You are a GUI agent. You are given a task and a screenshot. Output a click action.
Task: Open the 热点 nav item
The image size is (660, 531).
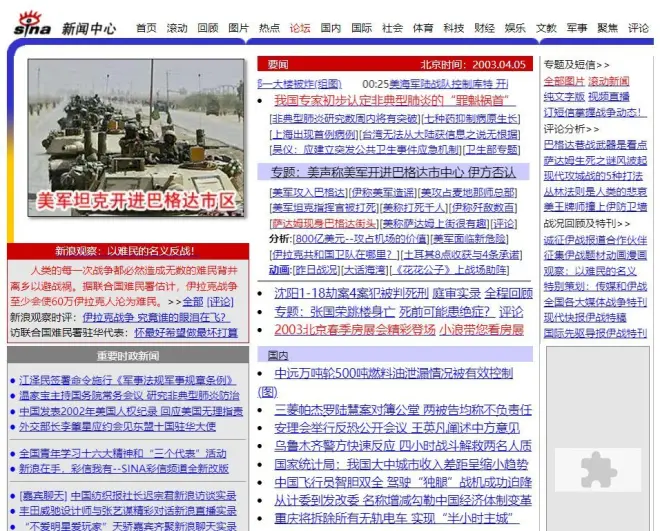tap(269, 28)
